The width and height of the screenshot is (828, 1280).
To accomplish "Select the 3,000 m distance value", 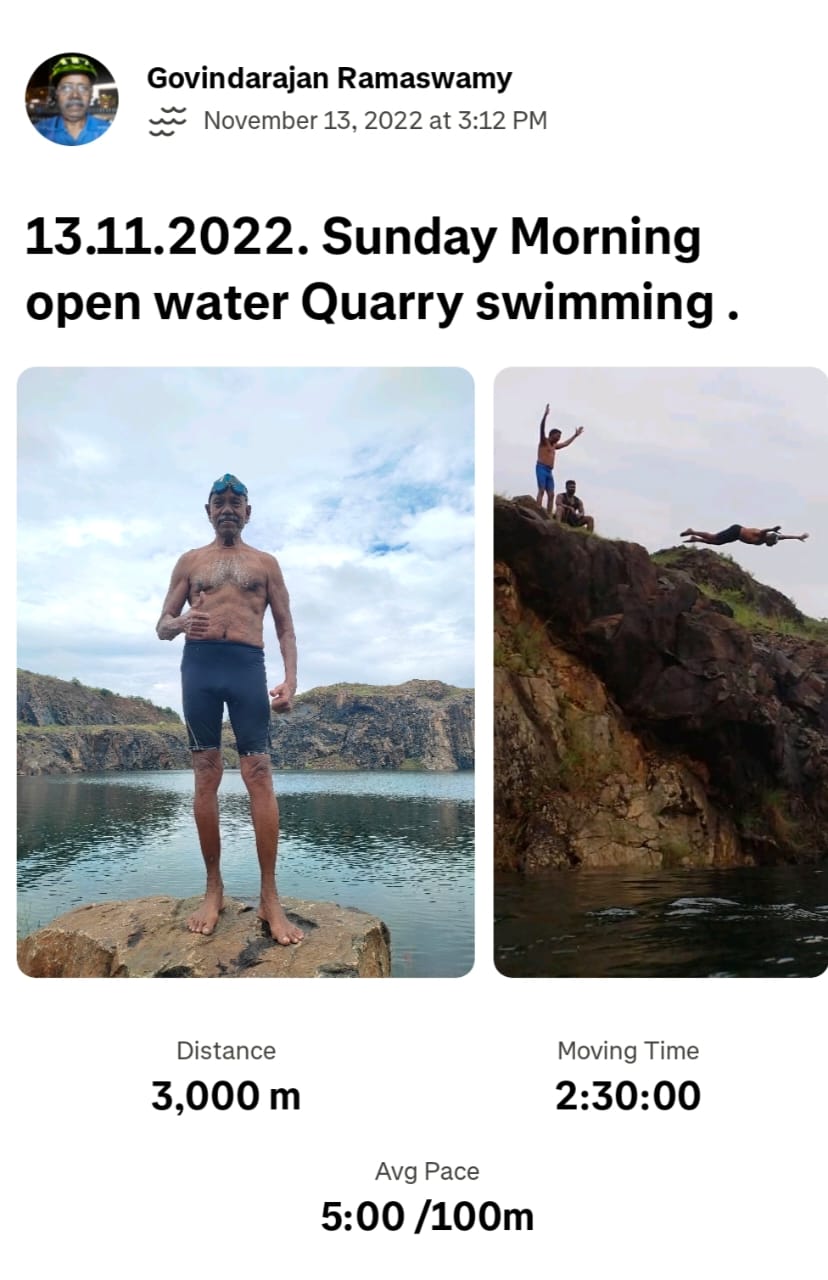I will point(226,1096).
